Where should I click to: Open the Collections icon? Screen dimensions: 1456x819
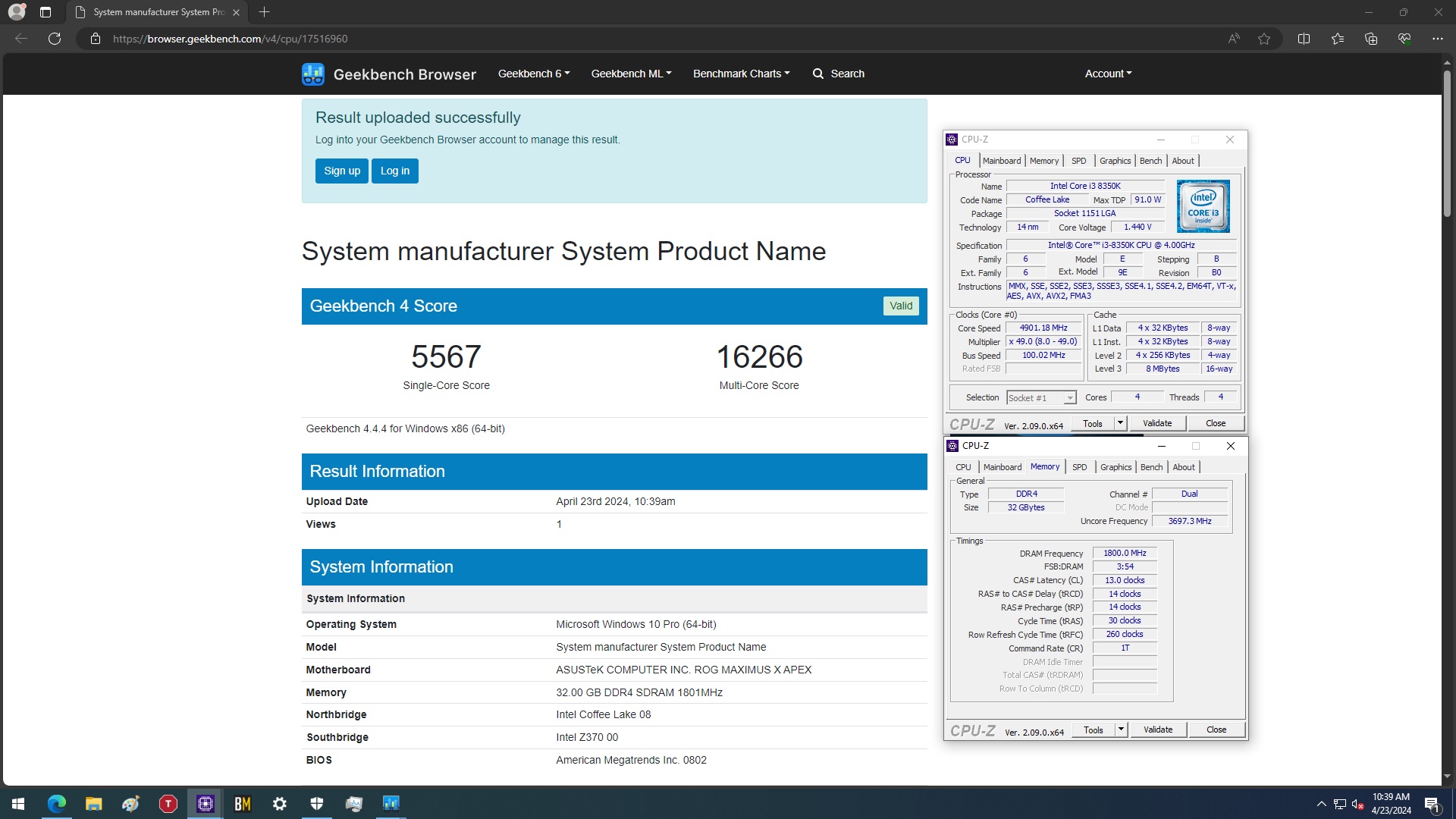tap(1371, 39)
